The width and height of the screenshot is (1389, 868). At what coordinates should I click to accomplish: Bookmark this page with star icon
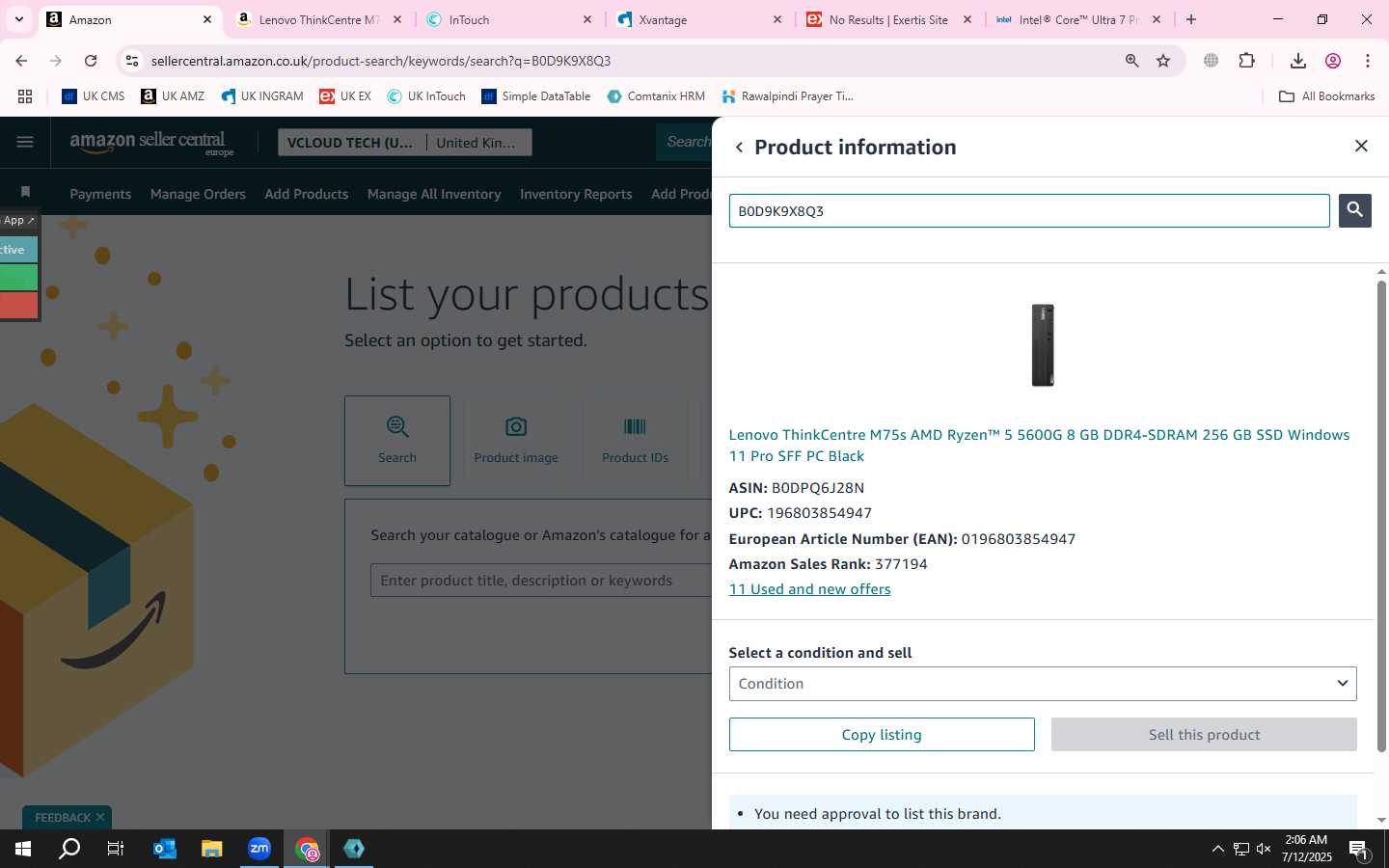[1163, 61]
